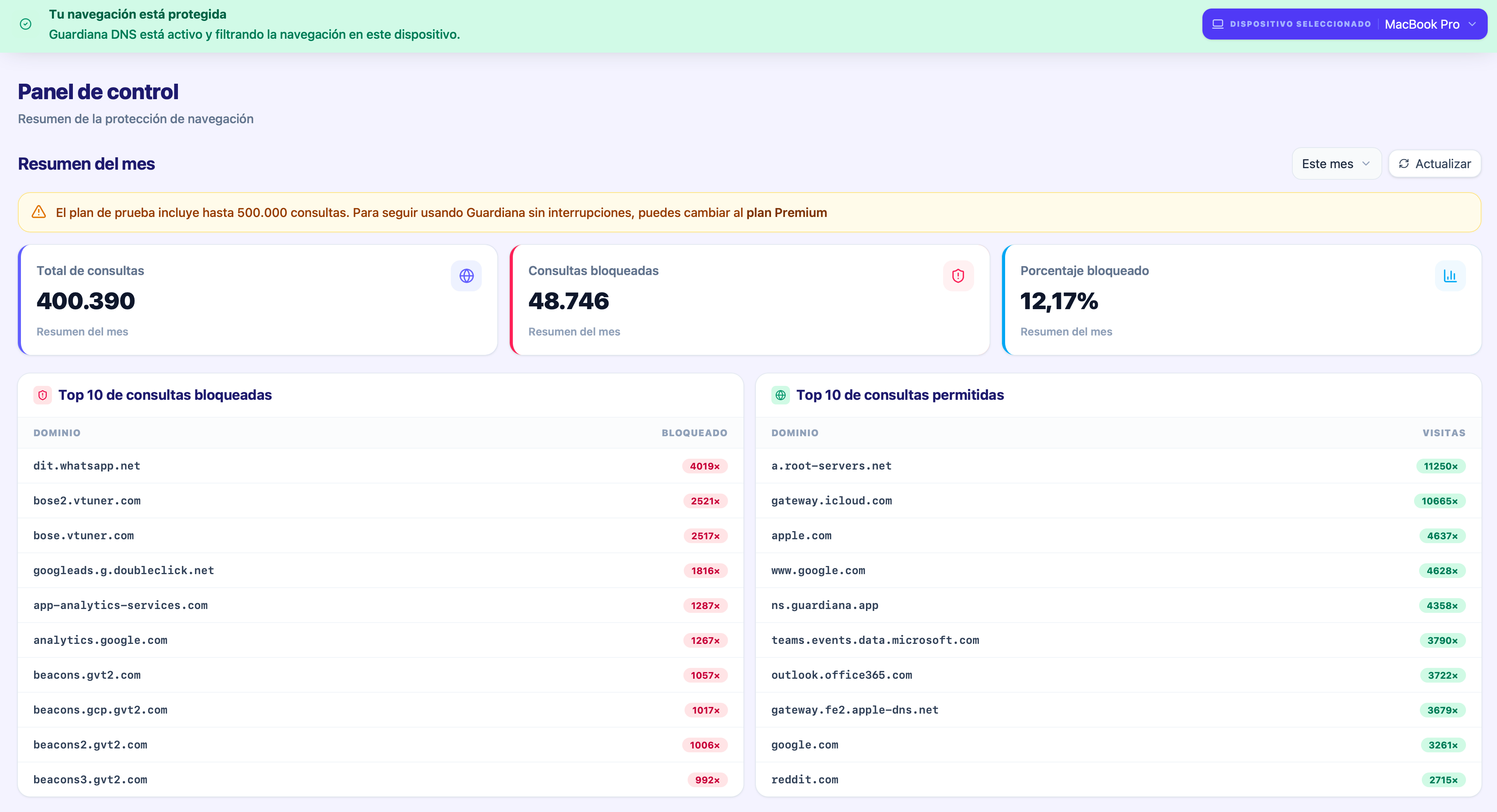Expand the Este mes period selector

(1336, 164)
